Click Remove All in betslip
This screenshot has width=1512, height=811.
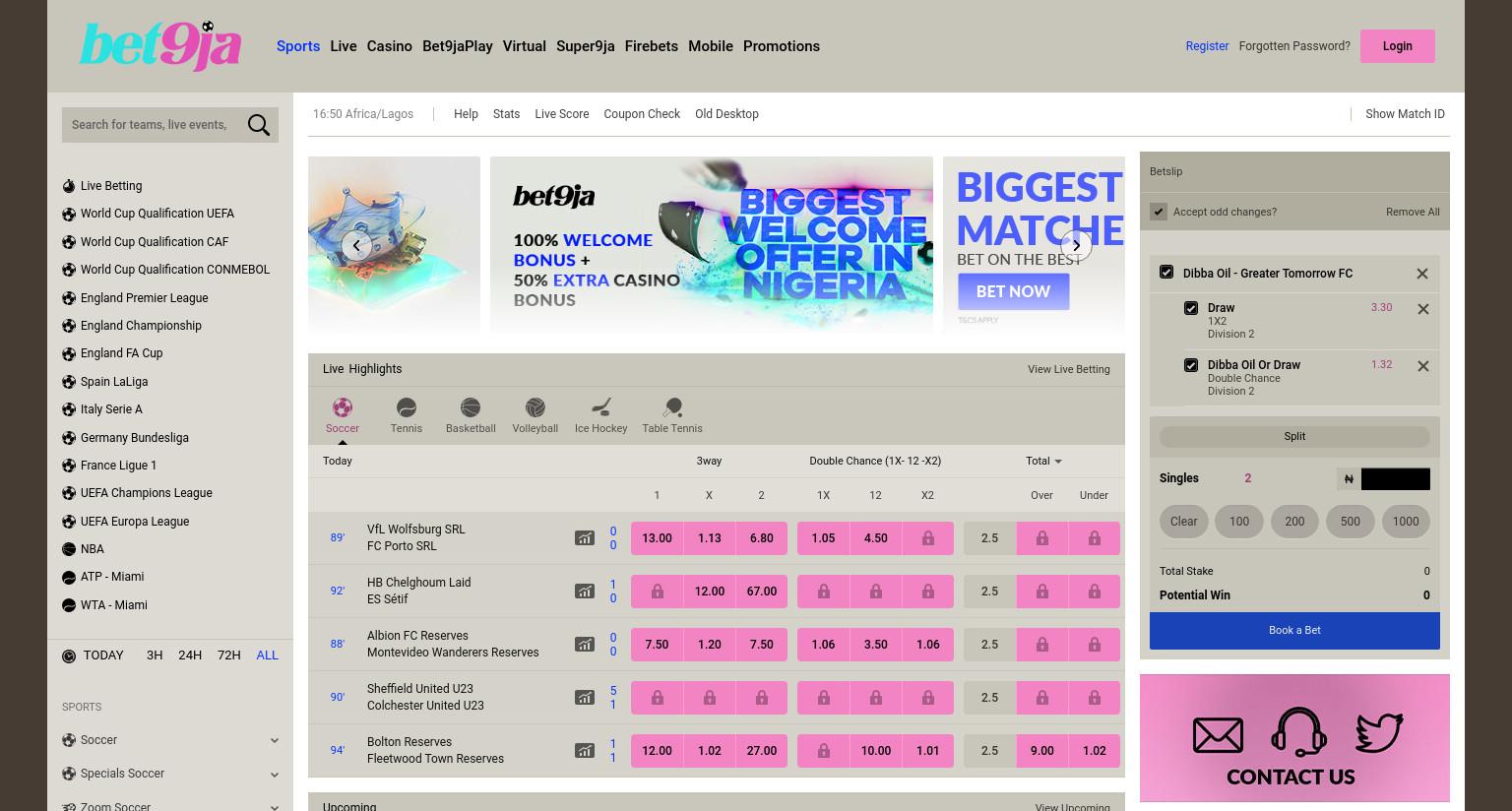pos(1413,212)
